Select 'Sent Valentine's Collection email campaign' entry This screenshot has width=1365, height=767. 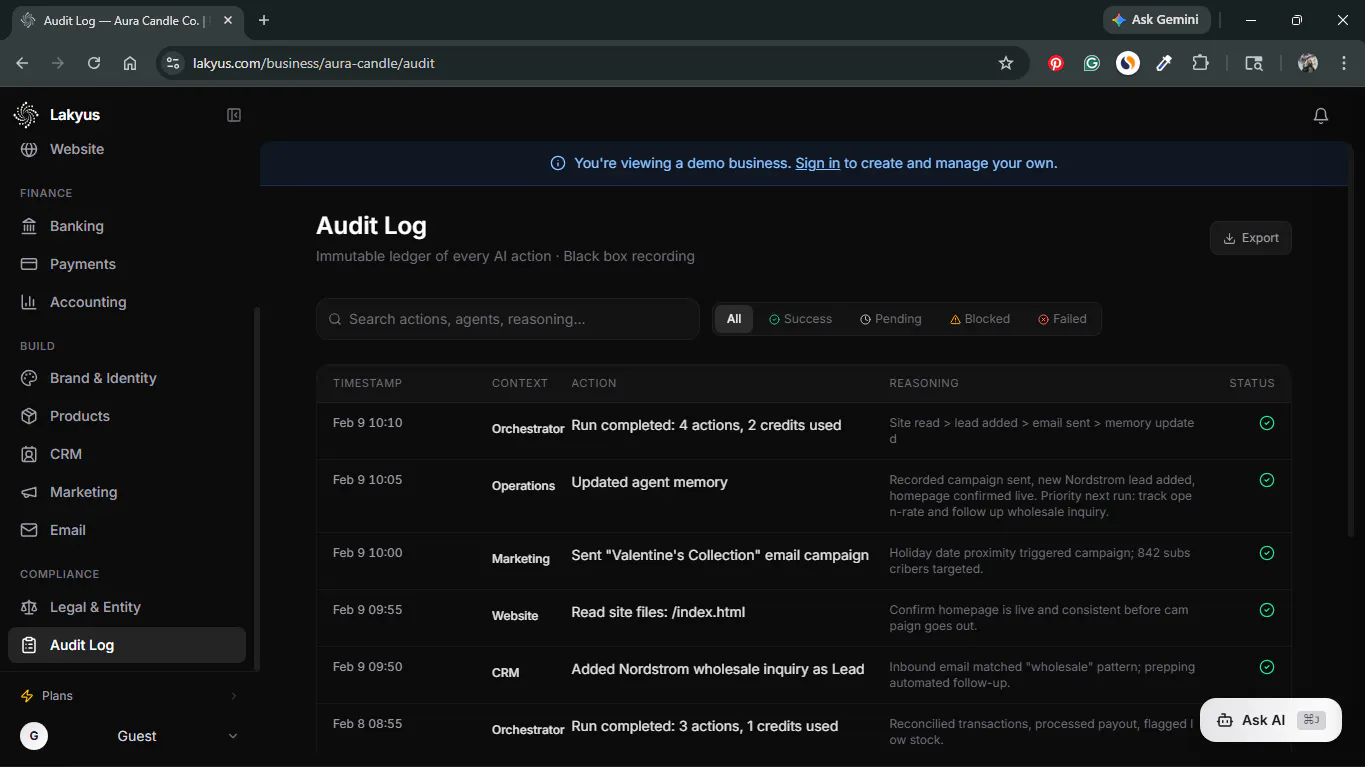pos(720,555)
